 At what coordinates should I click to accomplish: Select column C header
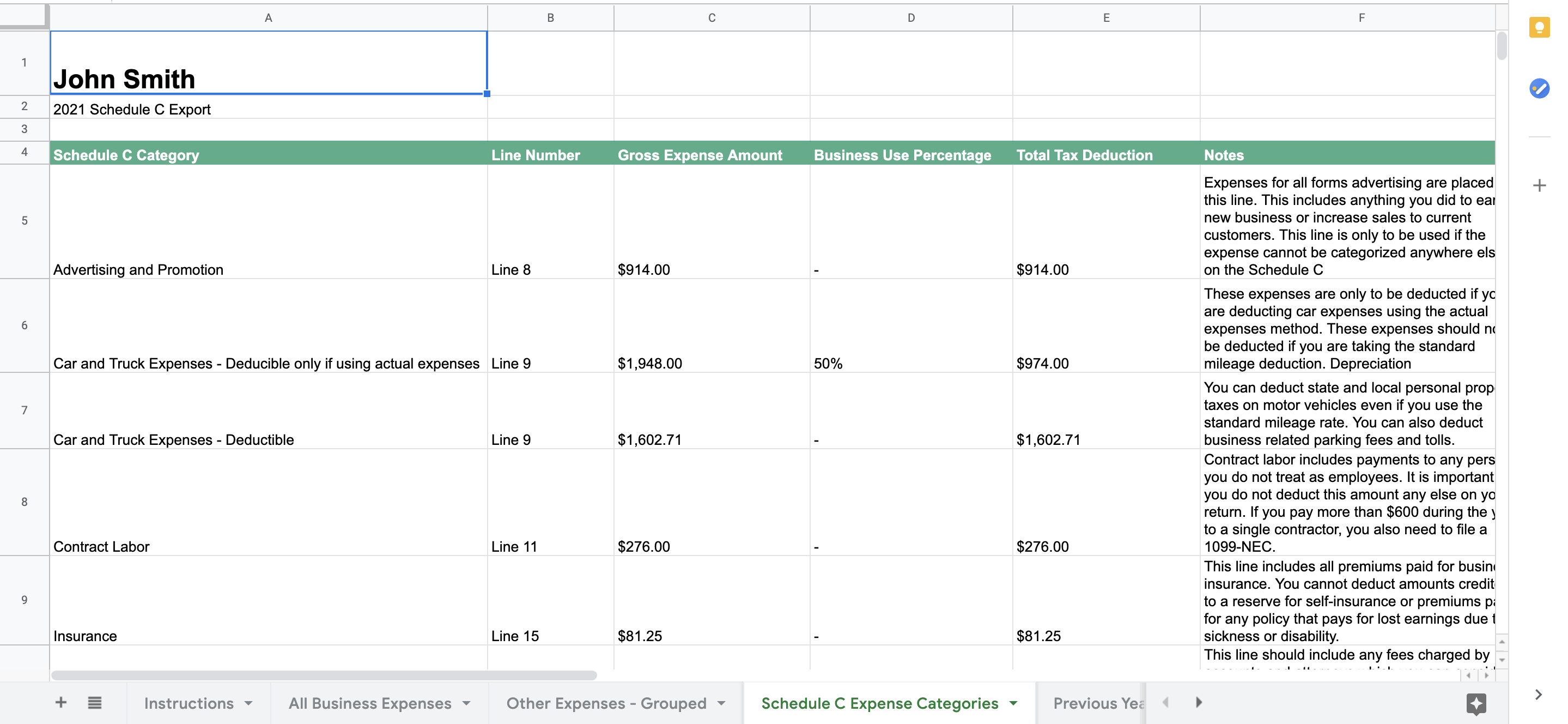711,17
